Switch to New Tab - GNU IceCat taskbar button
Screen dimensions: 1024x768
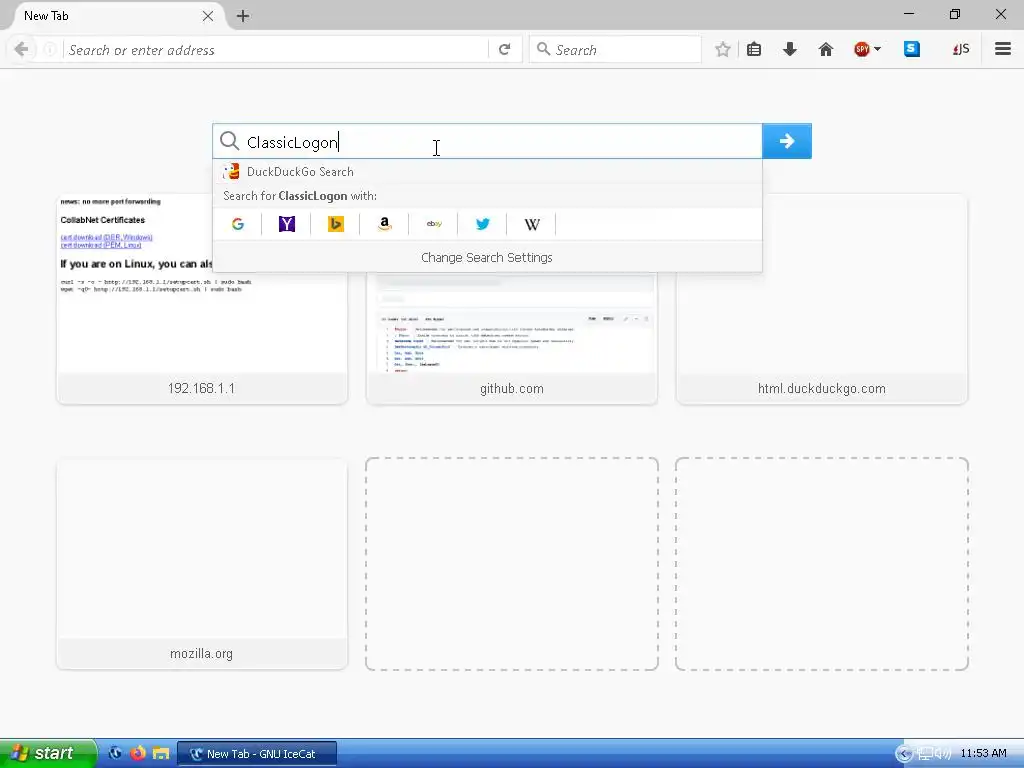click(257, 754)
